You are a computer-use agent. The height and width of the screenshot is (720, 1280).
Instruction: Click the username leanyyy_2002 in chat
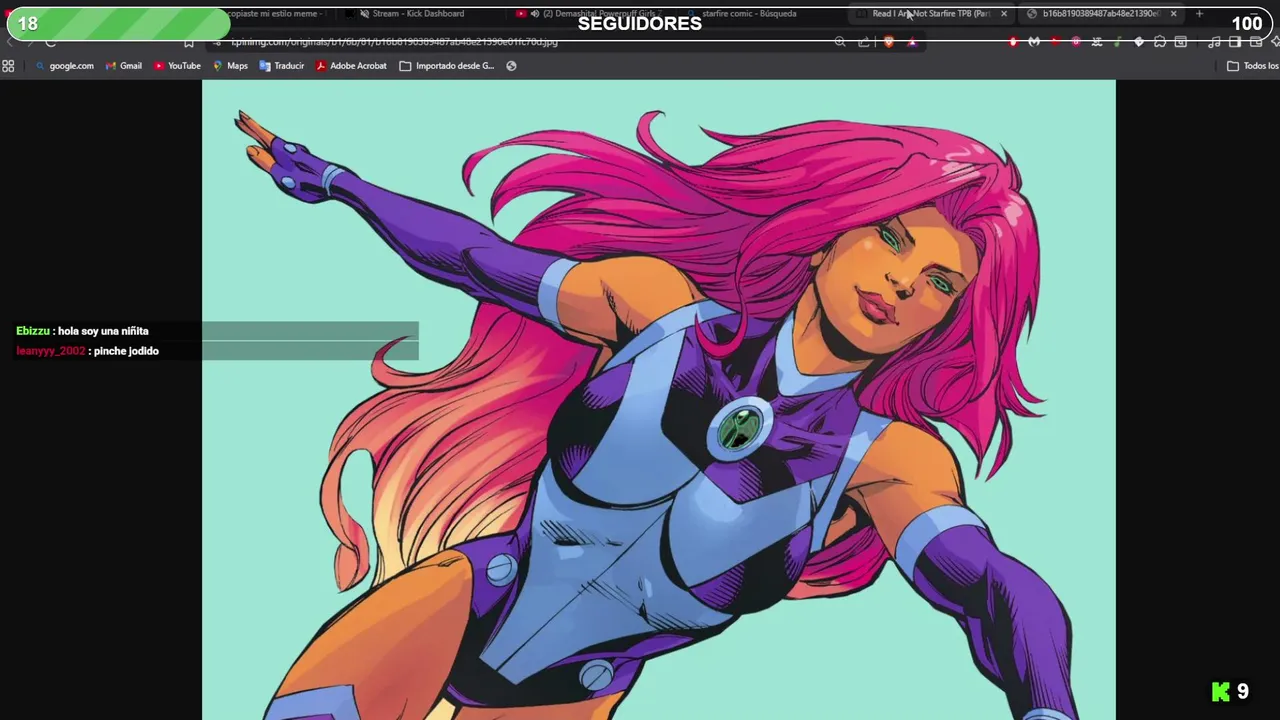[x=51, y=351]
